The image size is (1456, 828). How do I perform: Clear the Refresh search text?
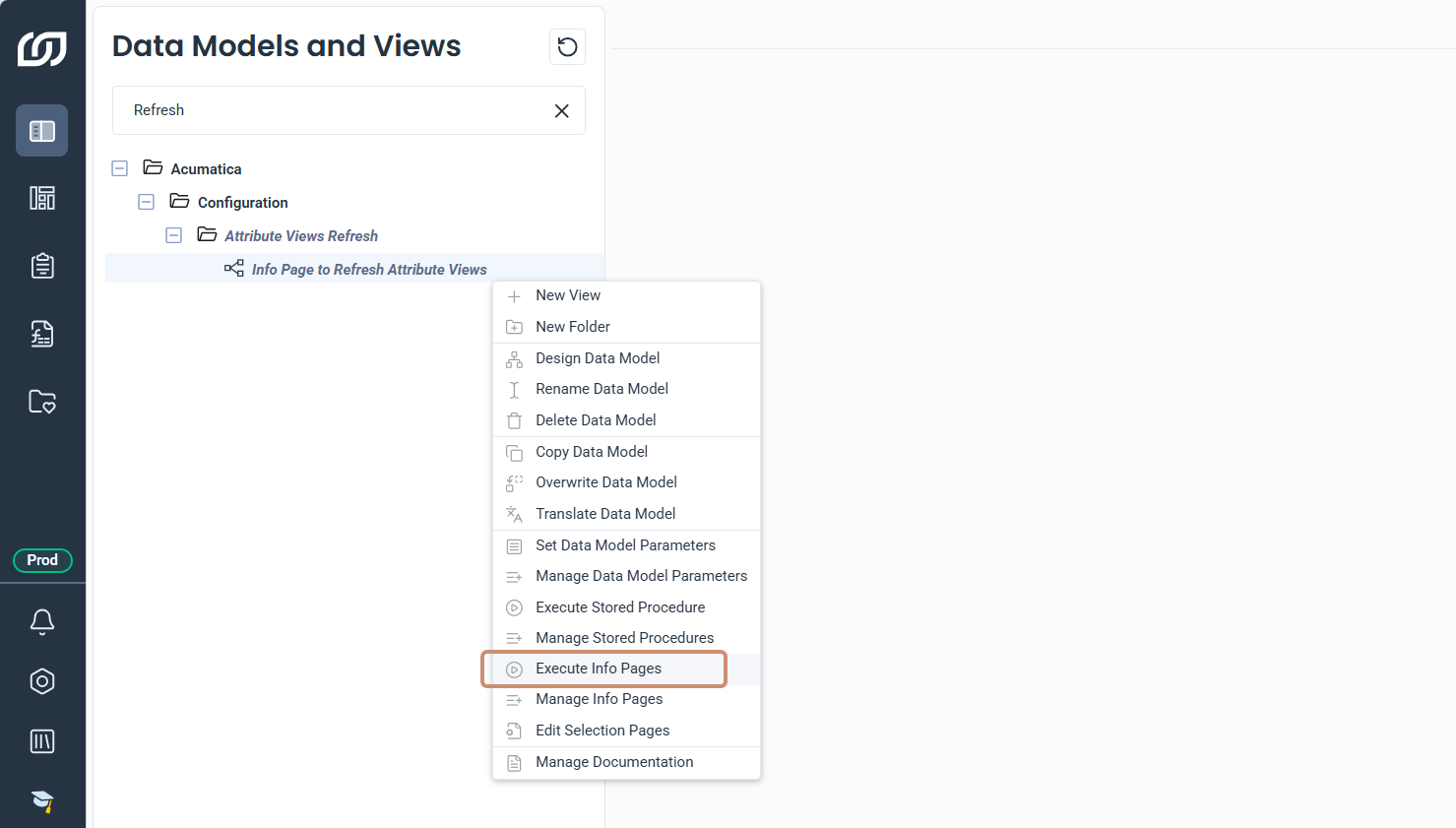coord(561,111)
